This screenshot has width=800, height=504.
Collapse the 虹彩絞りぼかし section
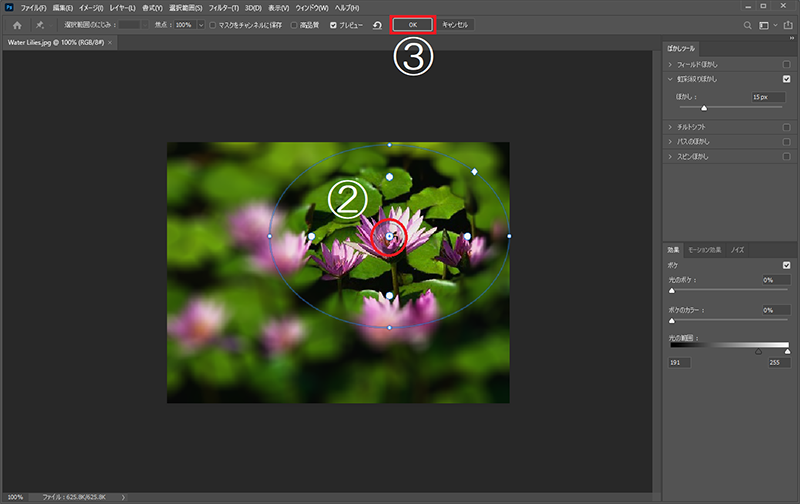coord(670,79)
